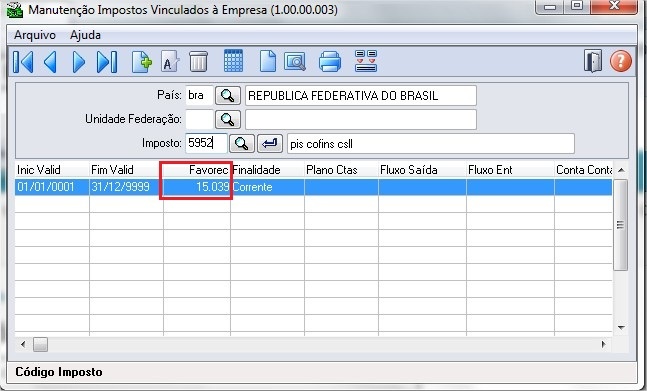This screenshot has height=391, width=647.
Task: Click the Fim Valid column header
Action: (126, 170)
